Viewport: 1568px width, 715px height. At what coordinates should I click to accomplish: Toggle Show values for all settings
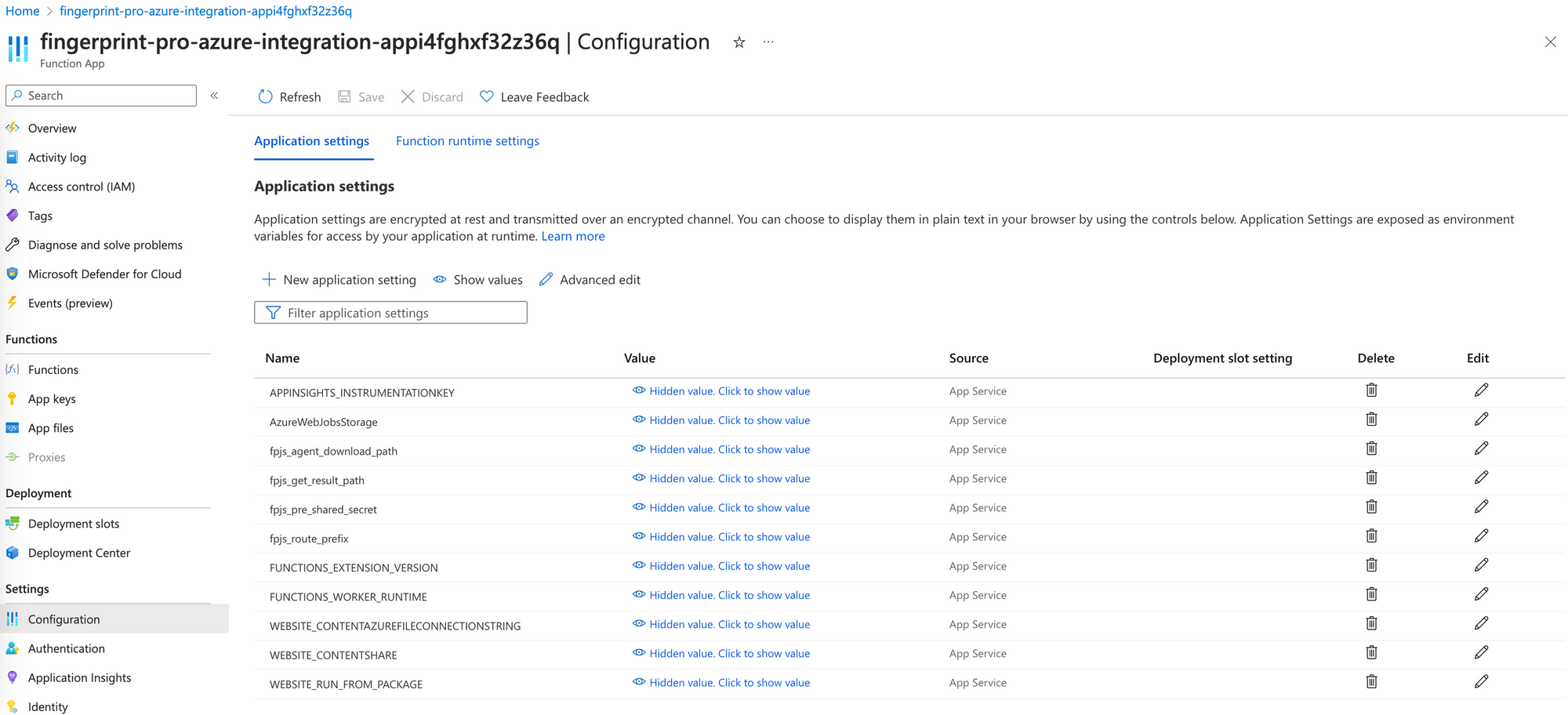(477, 280)
